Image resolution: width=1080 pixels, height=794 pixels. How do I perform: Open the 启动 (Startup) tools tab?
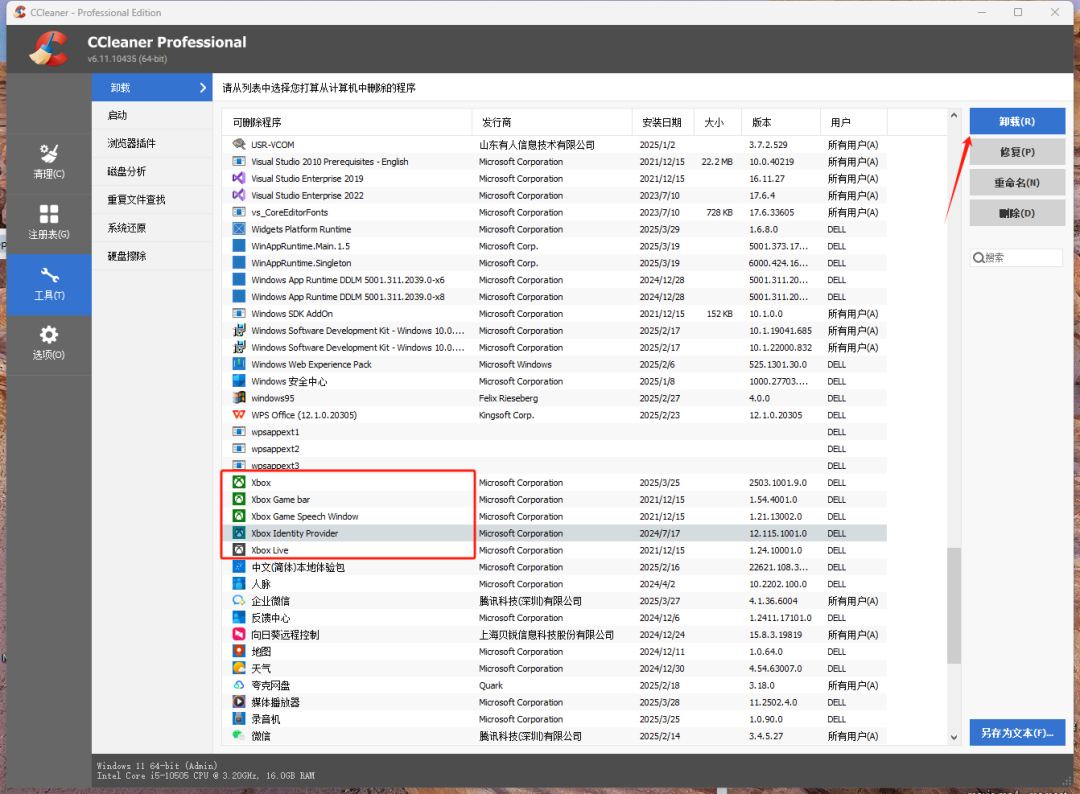(x=152, y=116)
